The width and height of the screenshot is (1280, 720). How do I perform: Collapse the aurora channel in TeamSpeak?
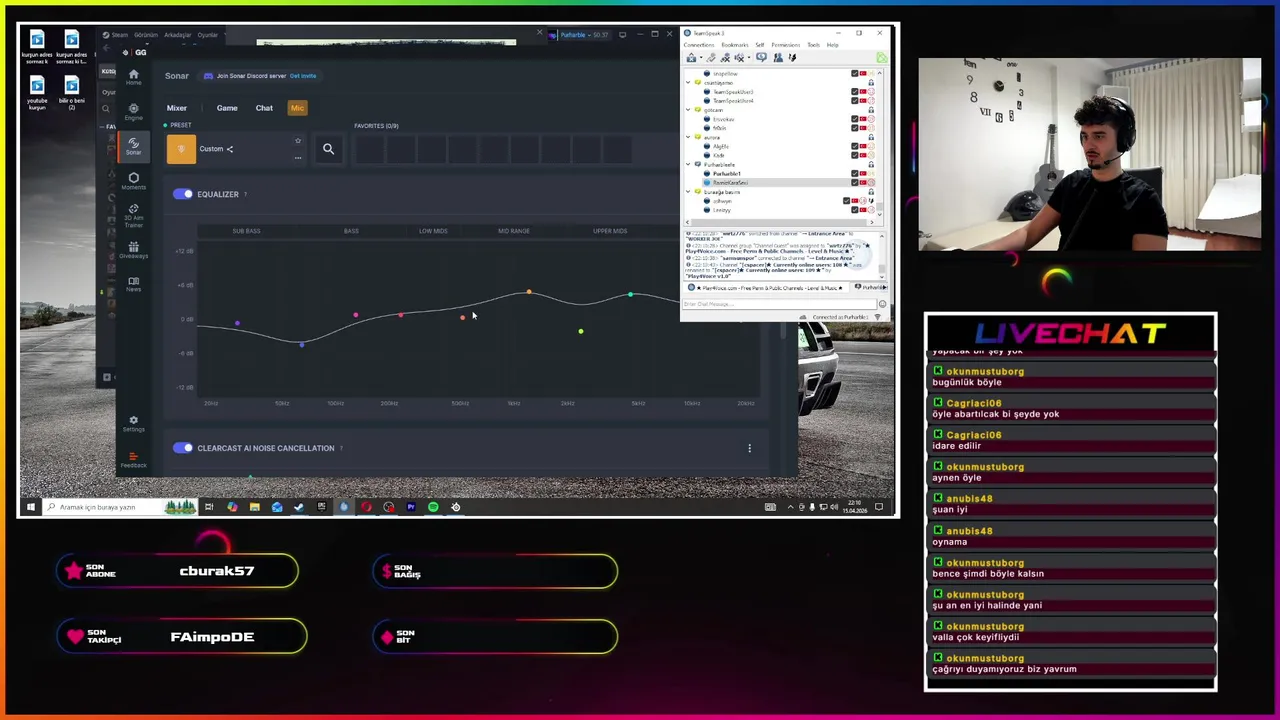tap(688, 137)
